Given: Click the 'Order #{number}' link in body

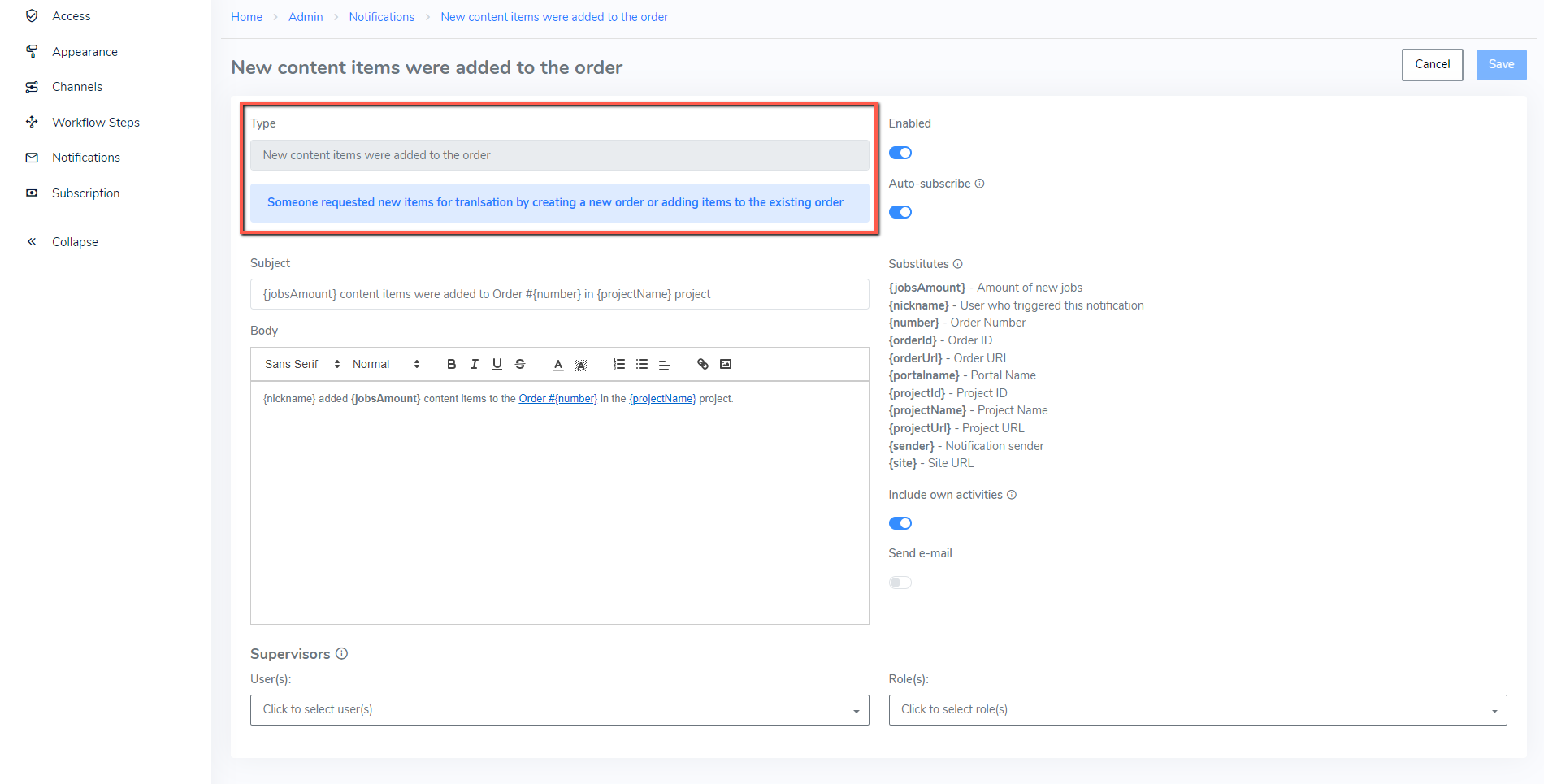Looking at the screenshot, I should click(558, 399).
